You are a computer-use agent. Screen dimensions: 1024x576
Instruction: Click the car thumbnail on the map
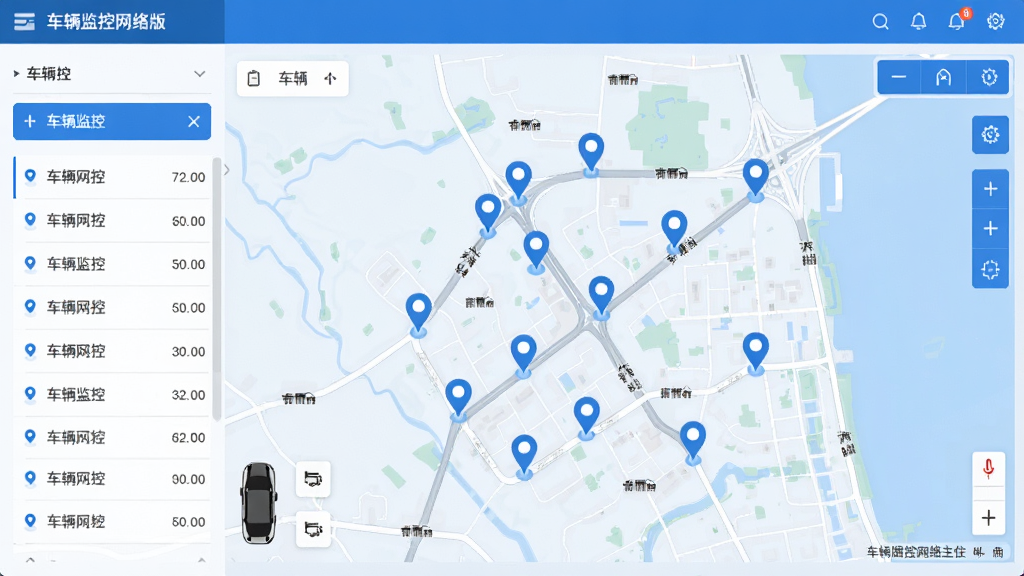259,503
